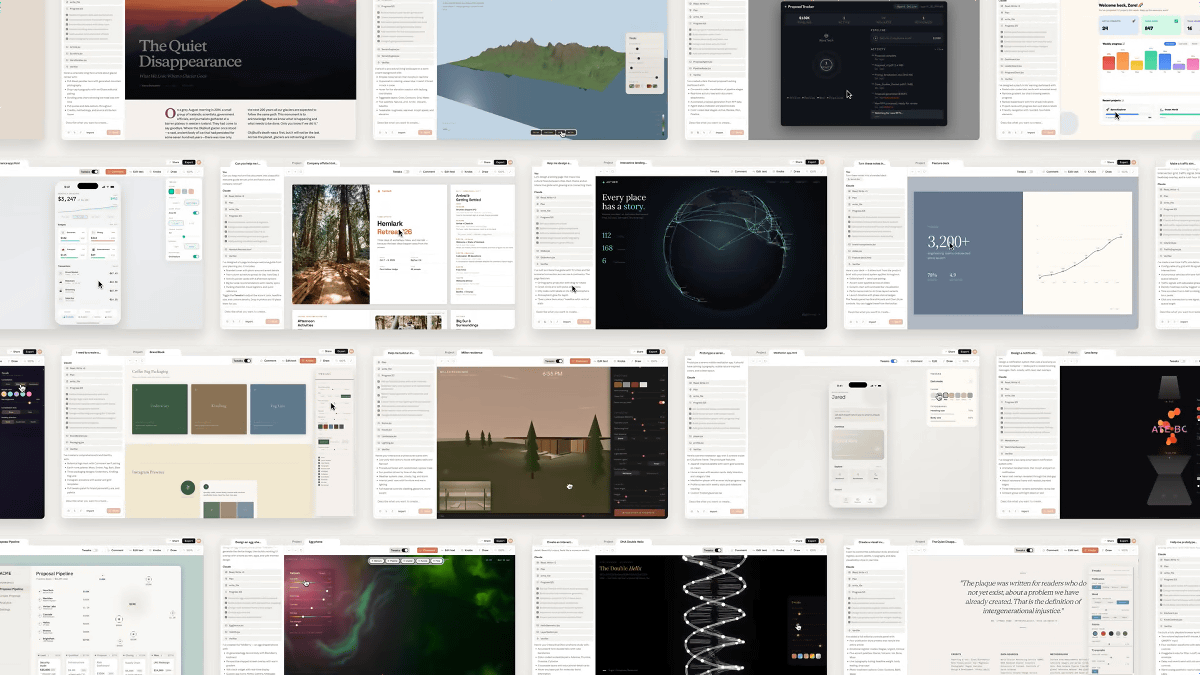The height and width of the screenshot is (675, 1200).
Task: Select Edit text in the globe landing page window
Action: [x=761, y=171]
